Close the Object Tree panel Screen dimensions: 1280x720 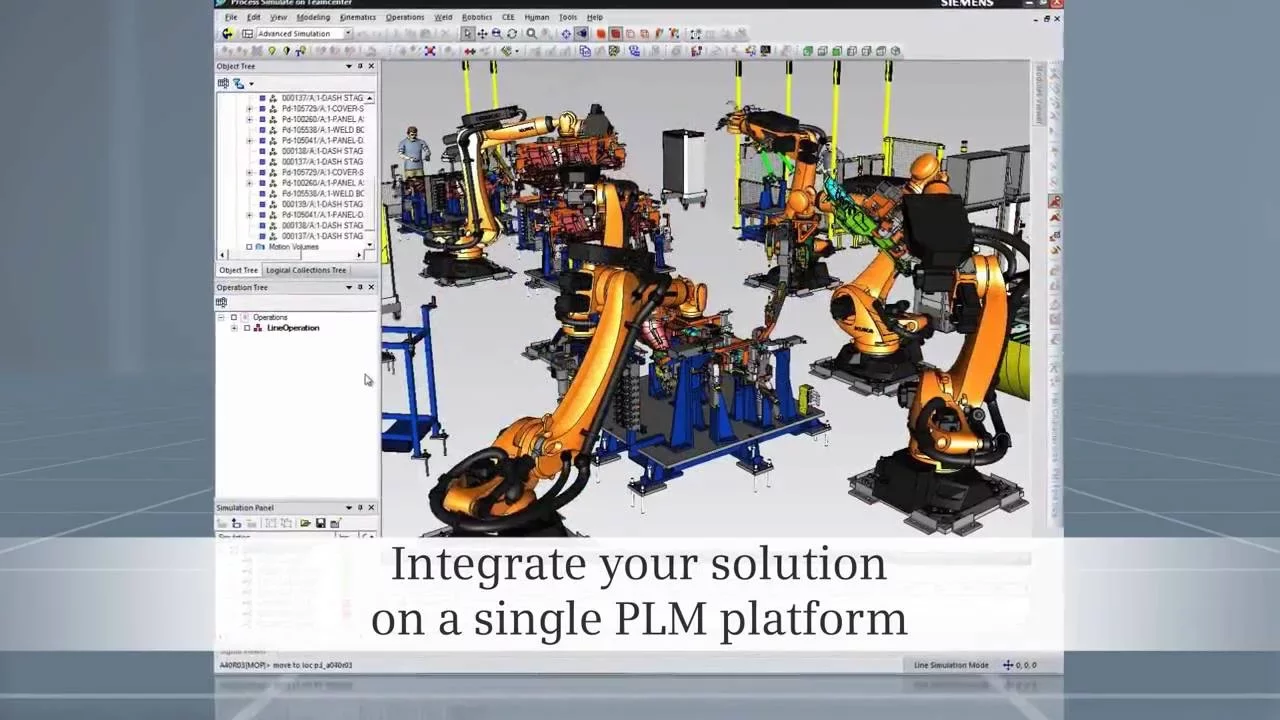371,66
